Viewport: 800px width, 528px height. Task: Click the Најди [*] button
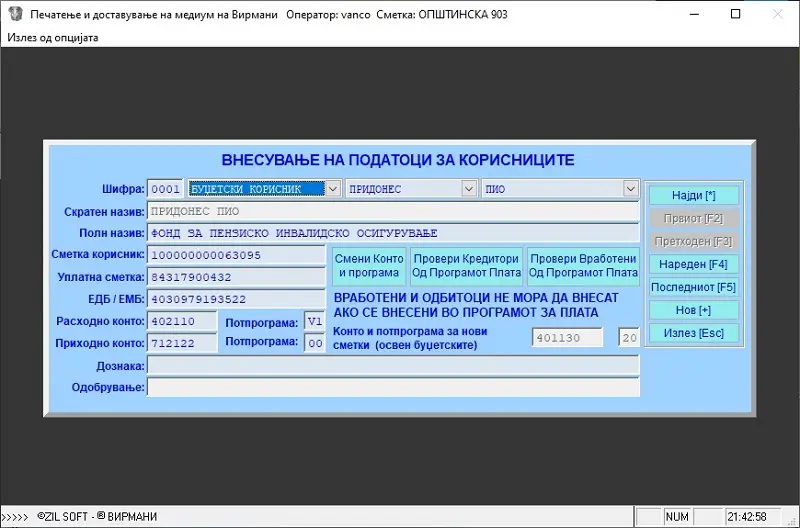(693, 195)
